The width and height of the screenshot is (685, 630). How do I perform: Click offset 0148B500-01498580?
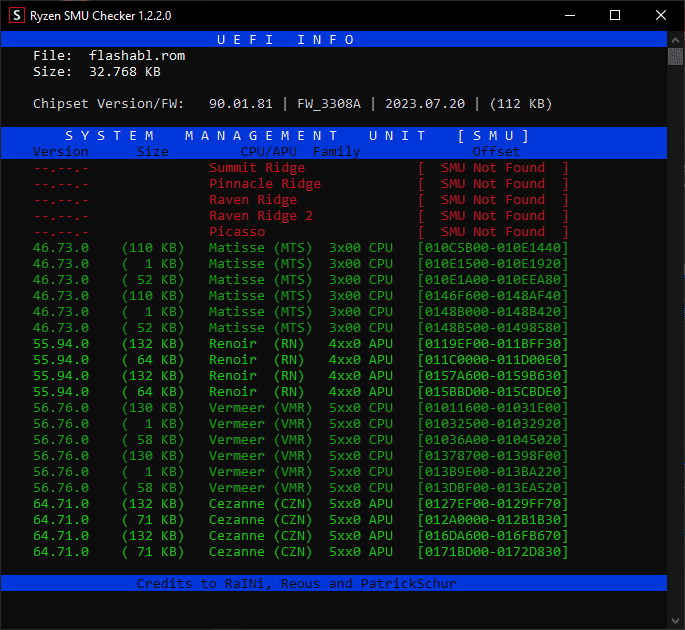(x=493, y=328)
